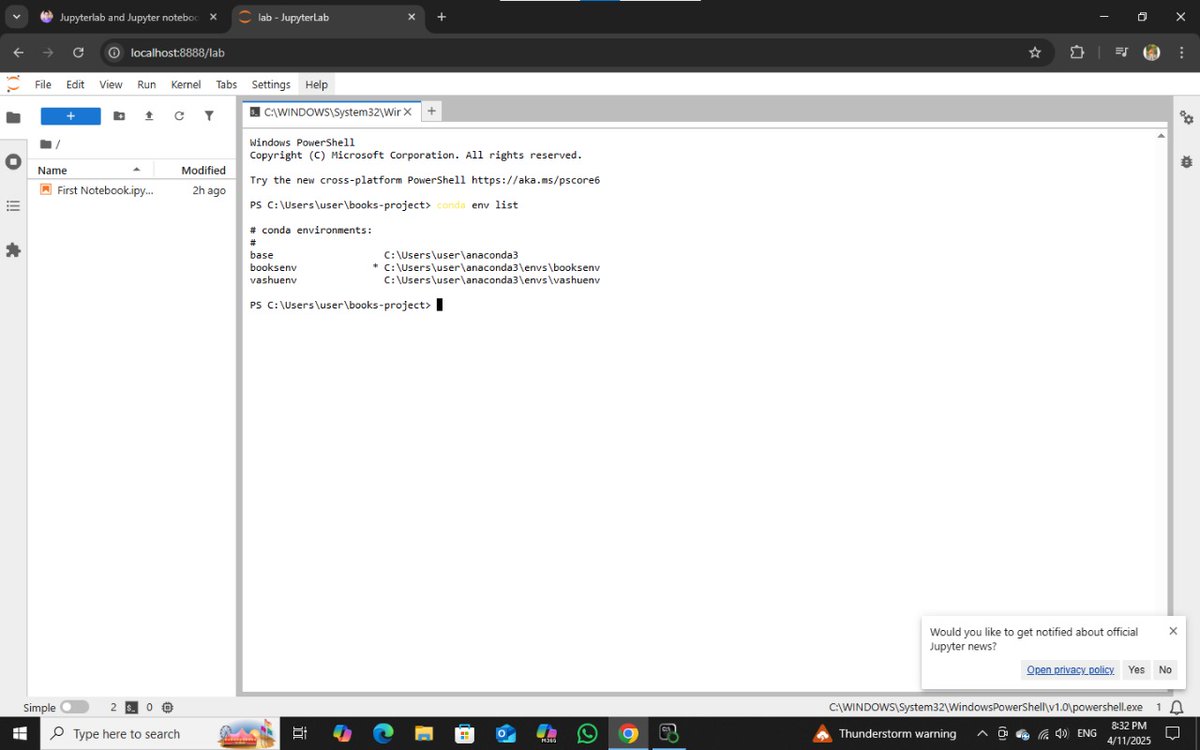Open the Windows Start menu

(x=19, y=734)
